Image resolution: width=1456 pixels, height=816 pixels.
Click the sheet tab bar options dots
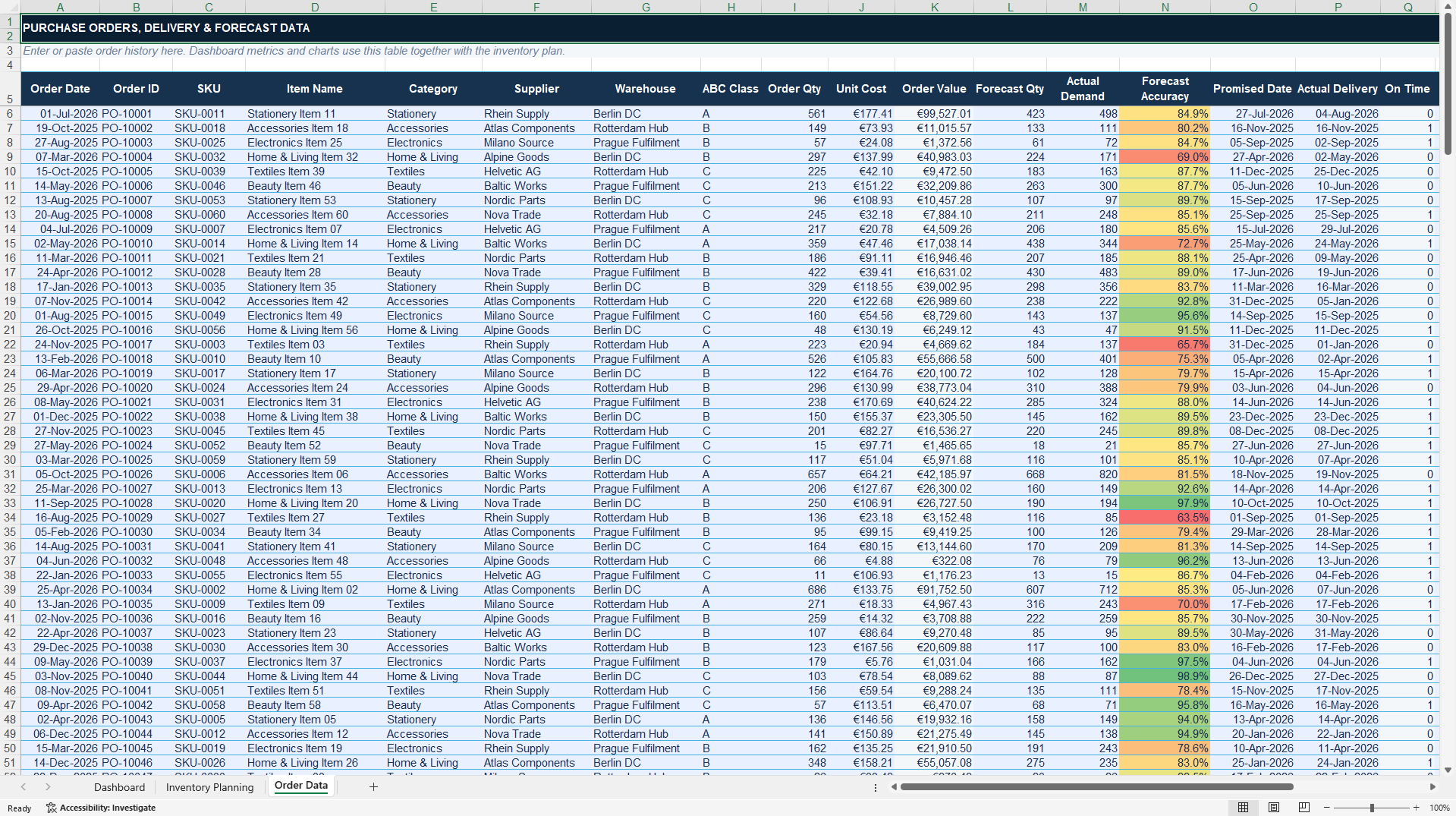coord(876,787)
